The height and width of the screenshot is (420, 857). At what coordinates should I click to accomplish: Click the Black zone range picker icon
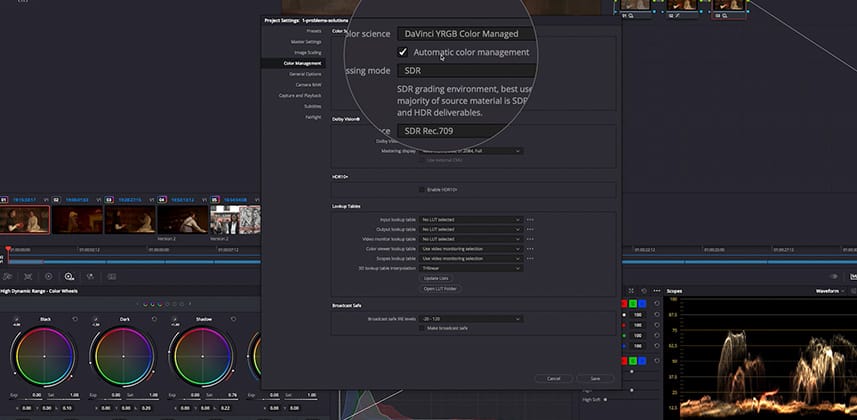point(16,319)
